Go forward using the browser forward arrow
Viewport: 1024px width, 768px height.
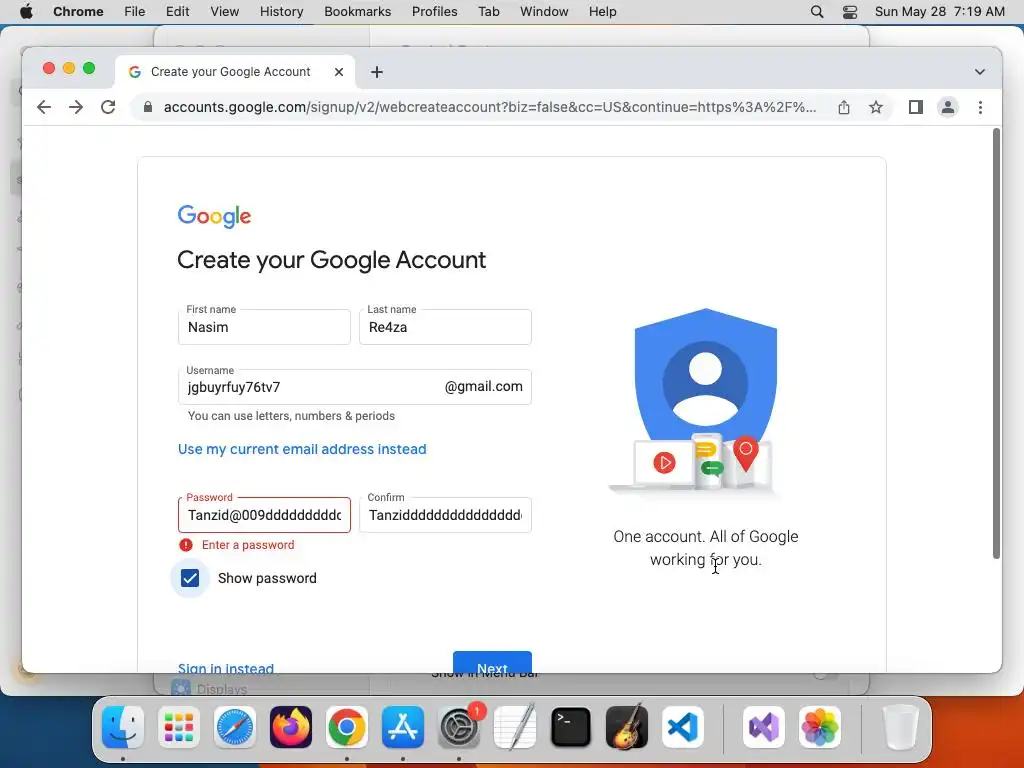point(76,107)
